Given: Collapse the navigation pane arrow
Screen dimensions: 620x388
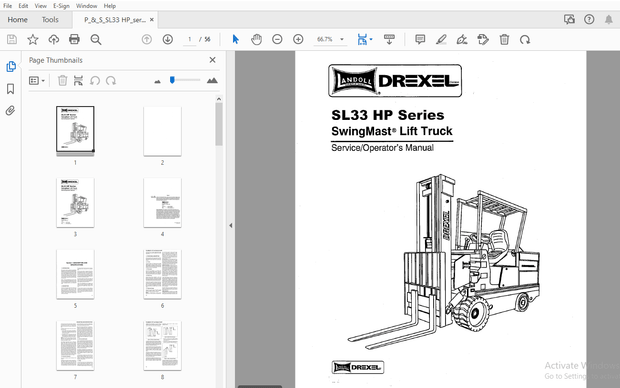Looking at the screenshot, I should pyautogui.click(x=231, y=225).
